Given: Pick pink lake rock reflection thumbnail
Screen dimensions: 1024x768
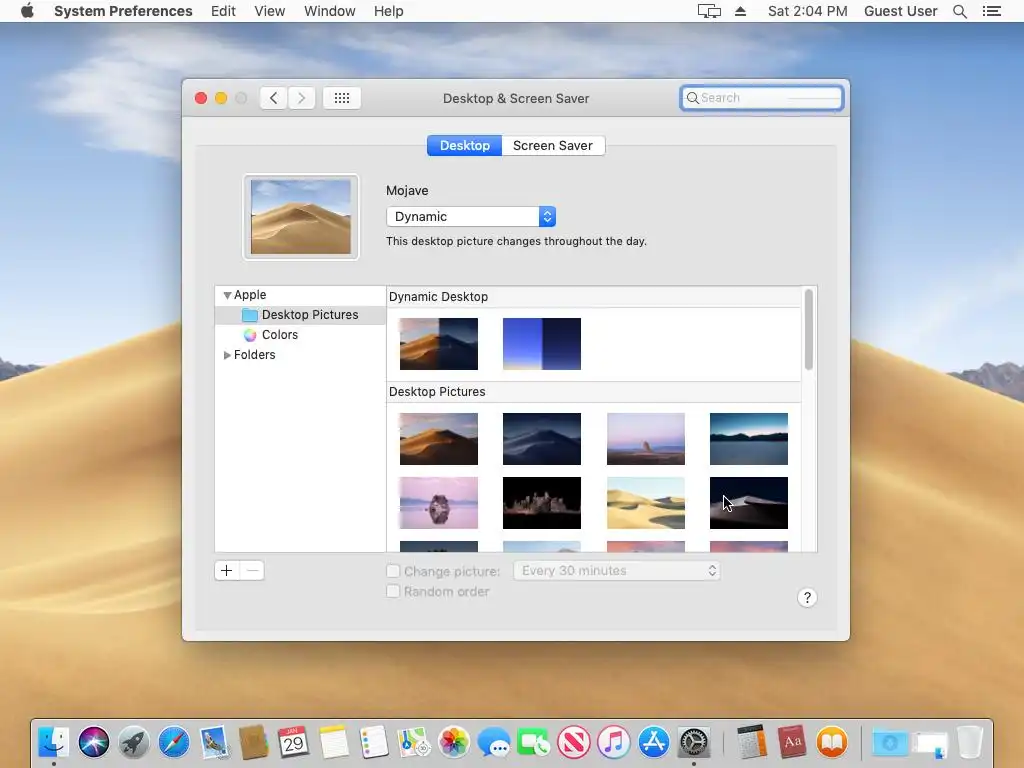Looking at the screenshot, I should (439, 503).
